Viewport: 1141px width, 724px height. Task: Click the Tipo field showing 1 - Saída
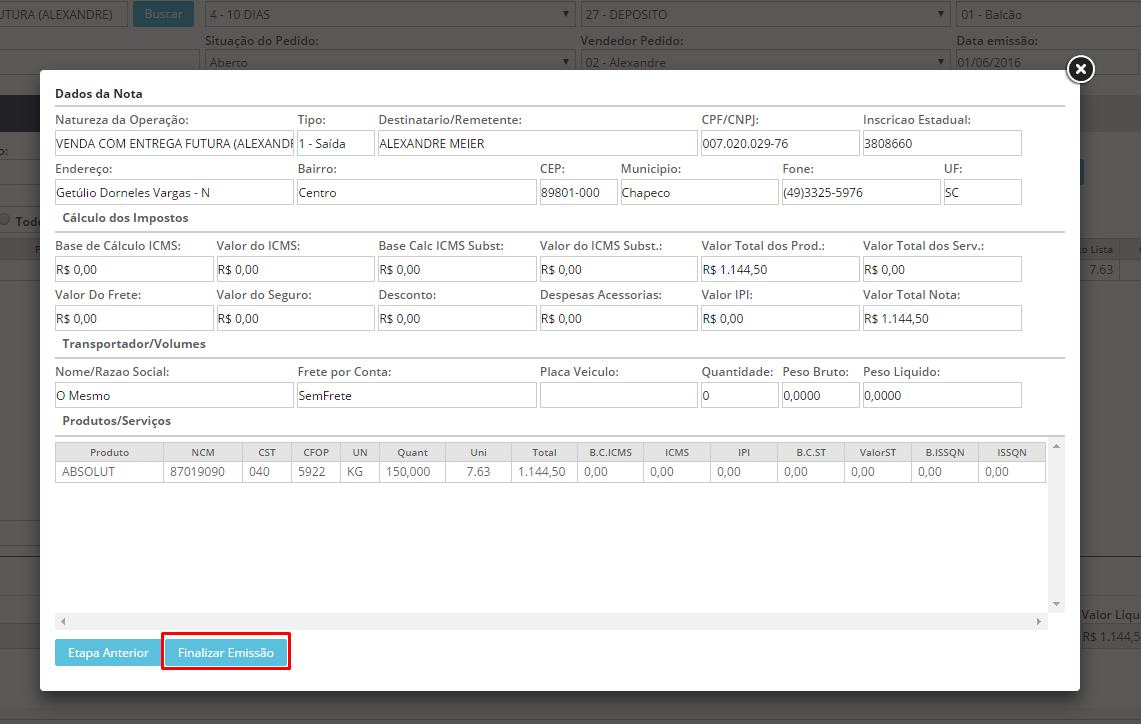(x=335, y=143)
